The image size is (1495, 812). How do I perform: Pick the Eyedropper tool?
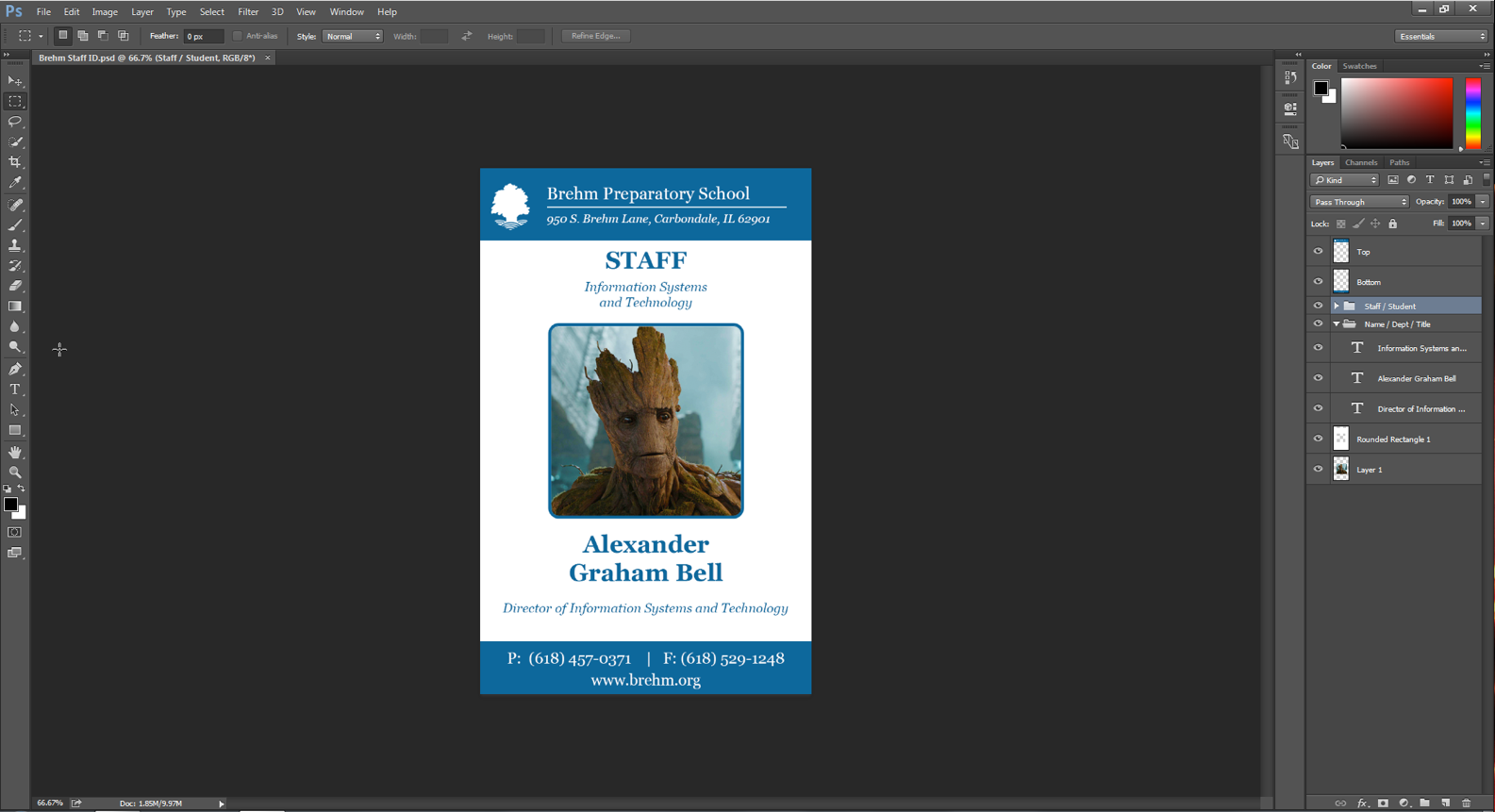tap(15, 183)
